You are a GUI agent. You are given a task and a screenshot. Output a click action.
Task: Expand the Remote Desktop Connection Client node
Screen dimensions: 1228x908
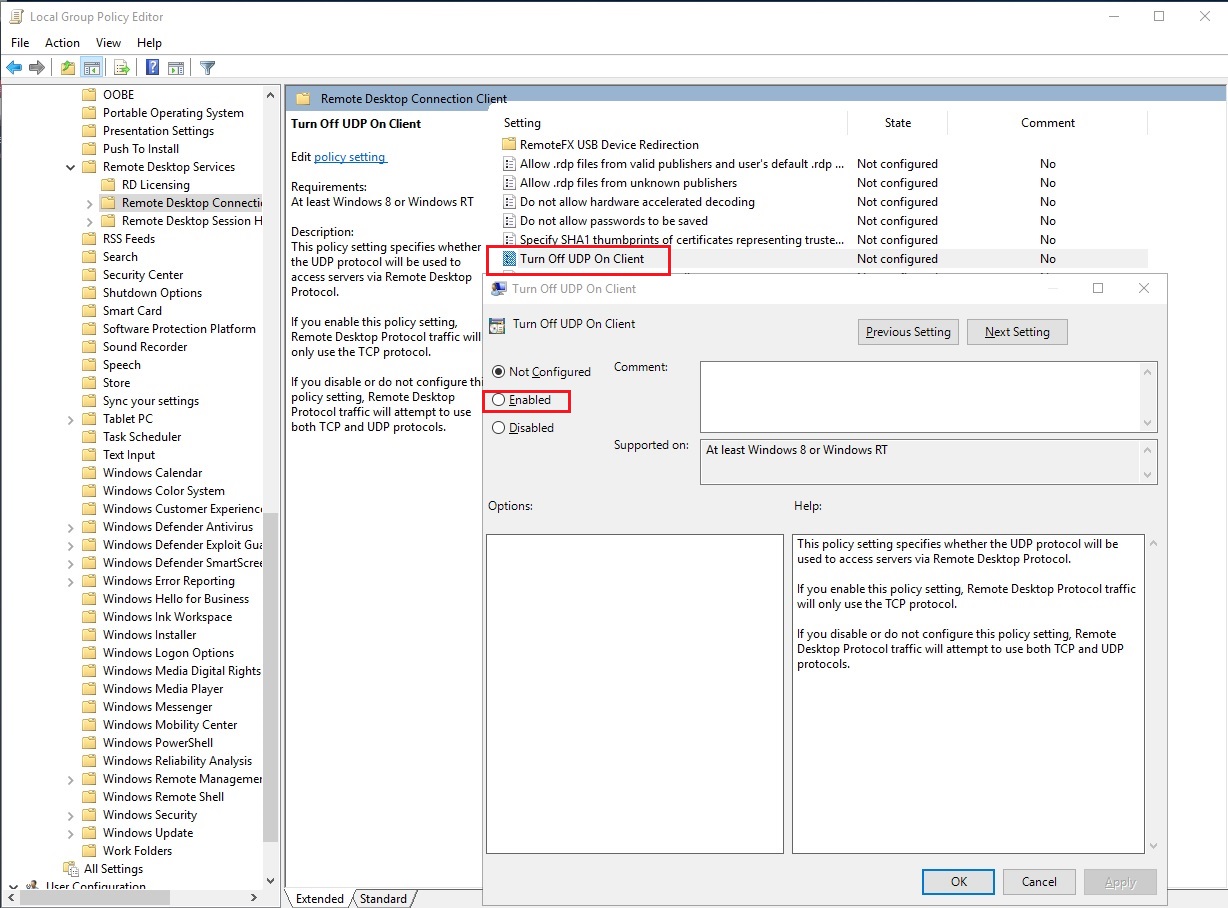click(90, 203)
